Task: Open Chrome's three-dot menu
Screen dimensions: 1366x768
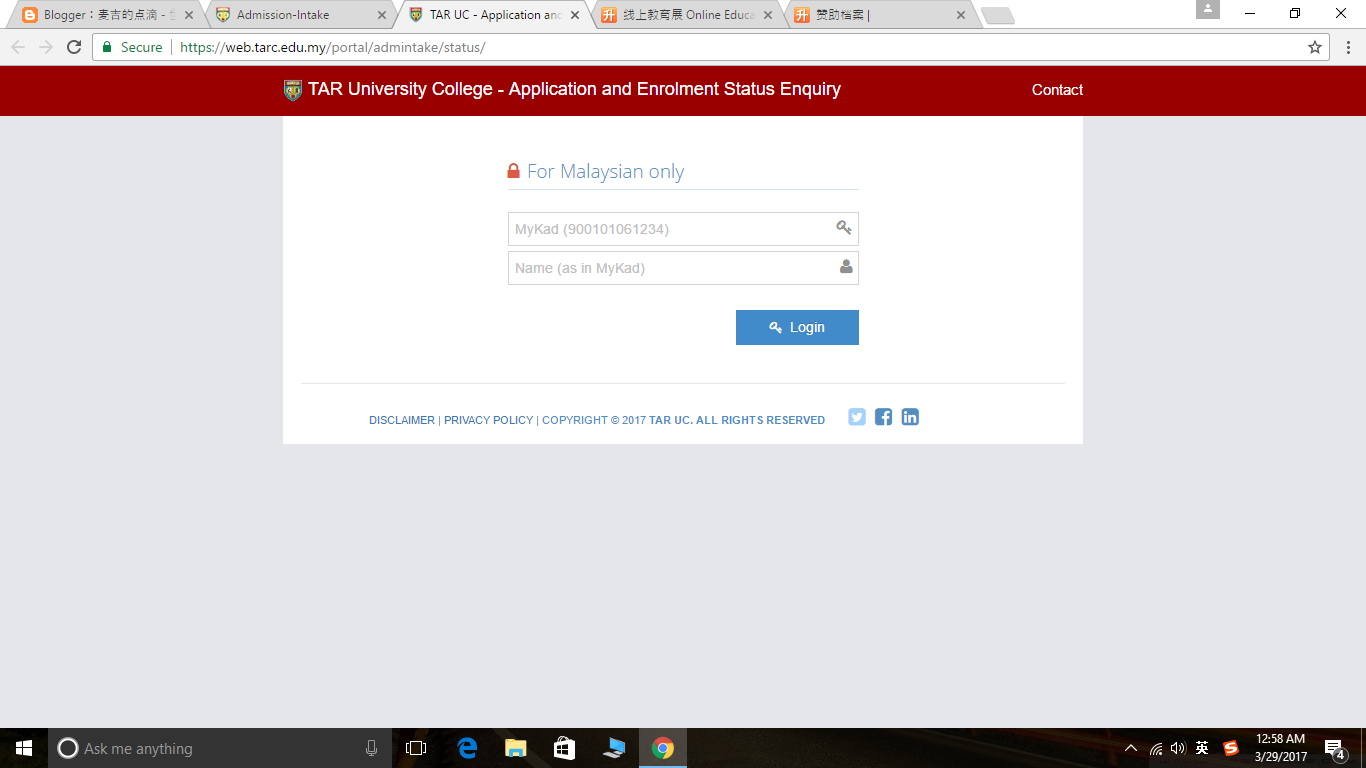Action: 1347,47
